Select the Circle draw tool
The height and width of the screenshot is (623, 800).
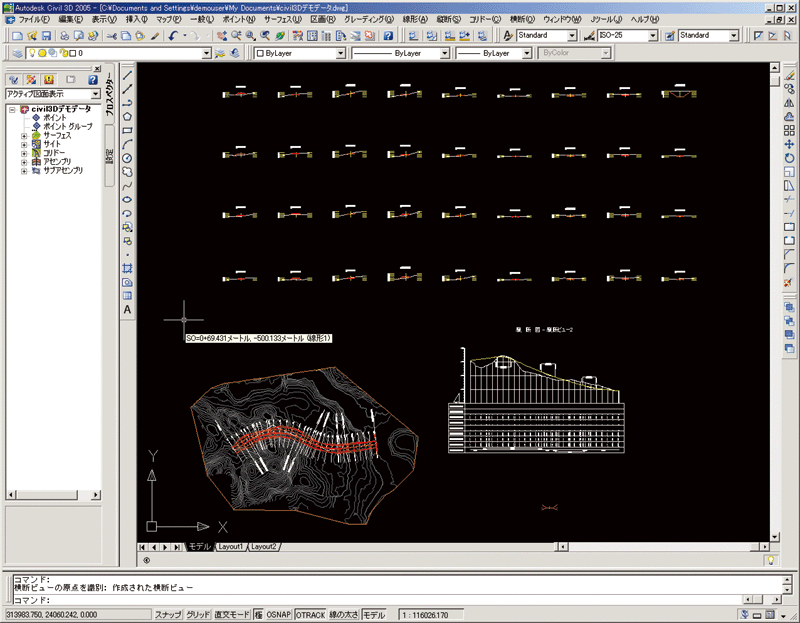pos(128,158)
